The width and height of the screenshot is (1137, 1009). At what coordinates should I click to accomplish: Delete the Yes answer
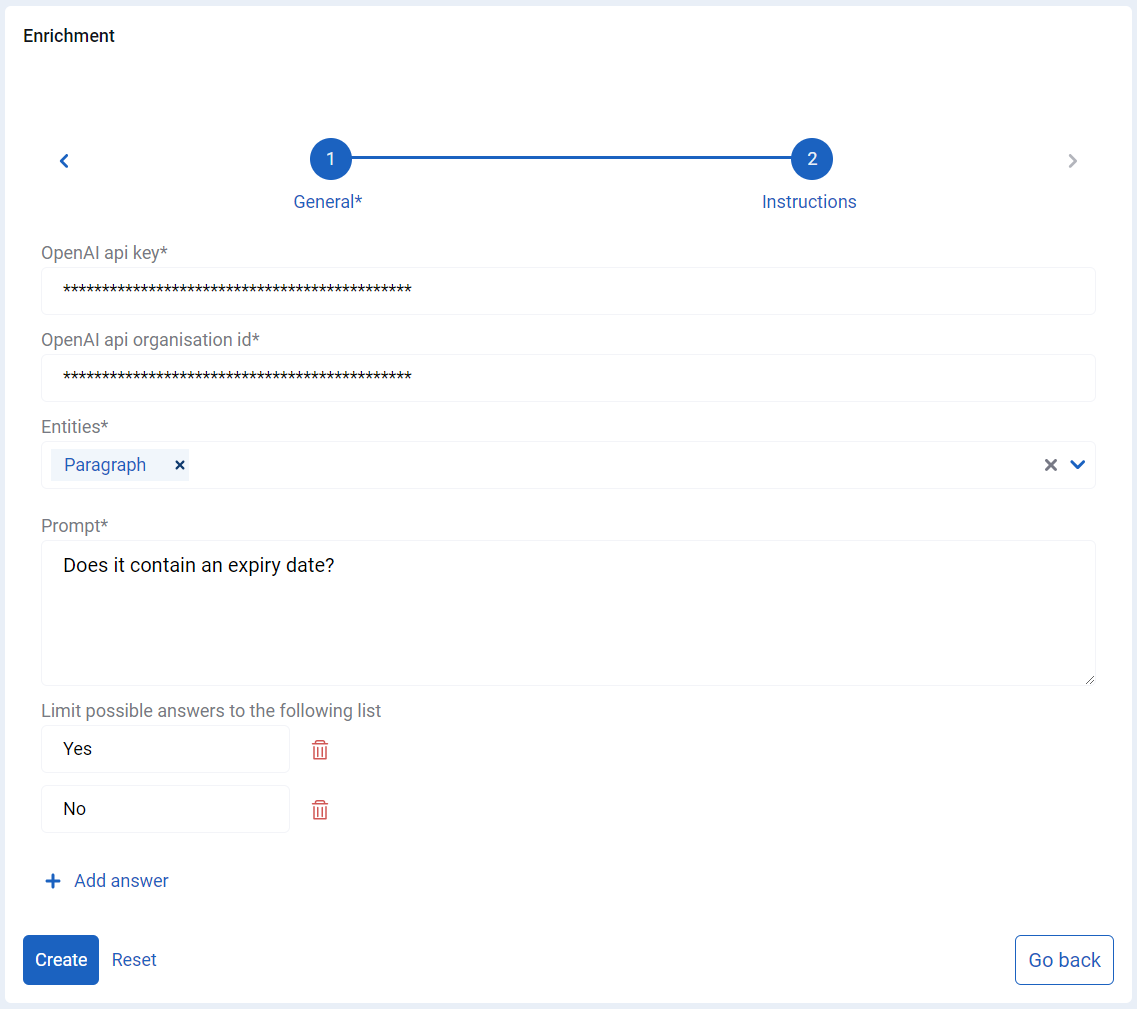coord(320,750)
